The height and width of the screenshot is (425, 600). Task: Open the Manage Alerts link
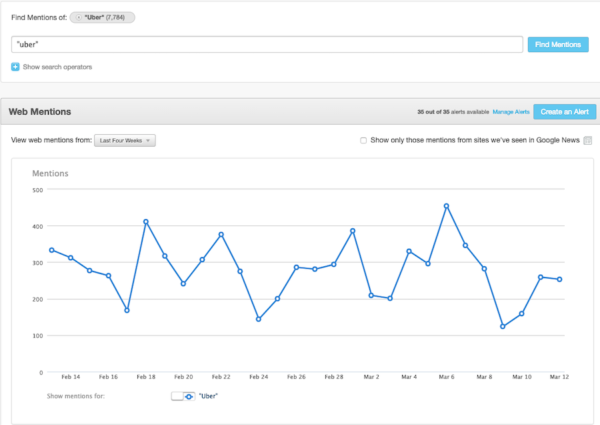pos(511,112)
